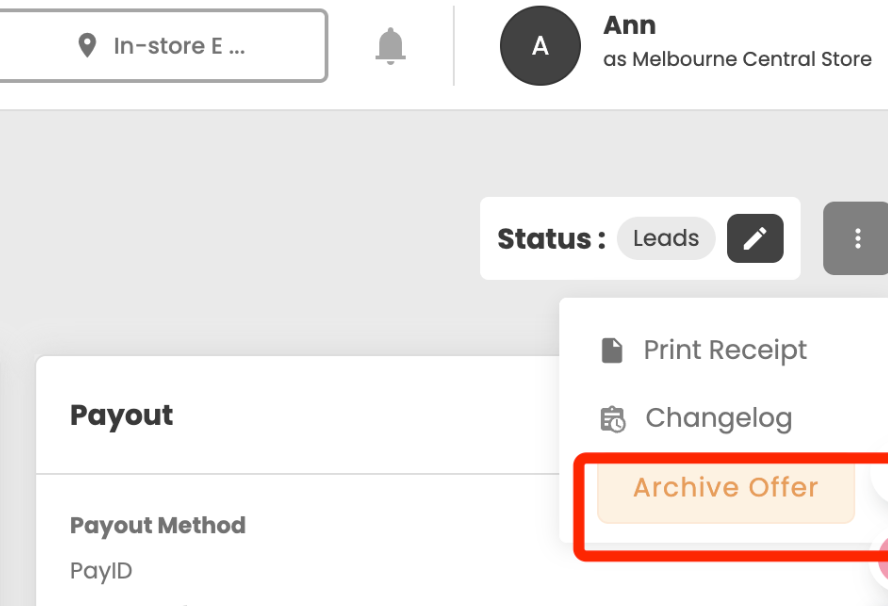Click the Status label
Screen dimensions: 888x606
click(x=552, y=239)
